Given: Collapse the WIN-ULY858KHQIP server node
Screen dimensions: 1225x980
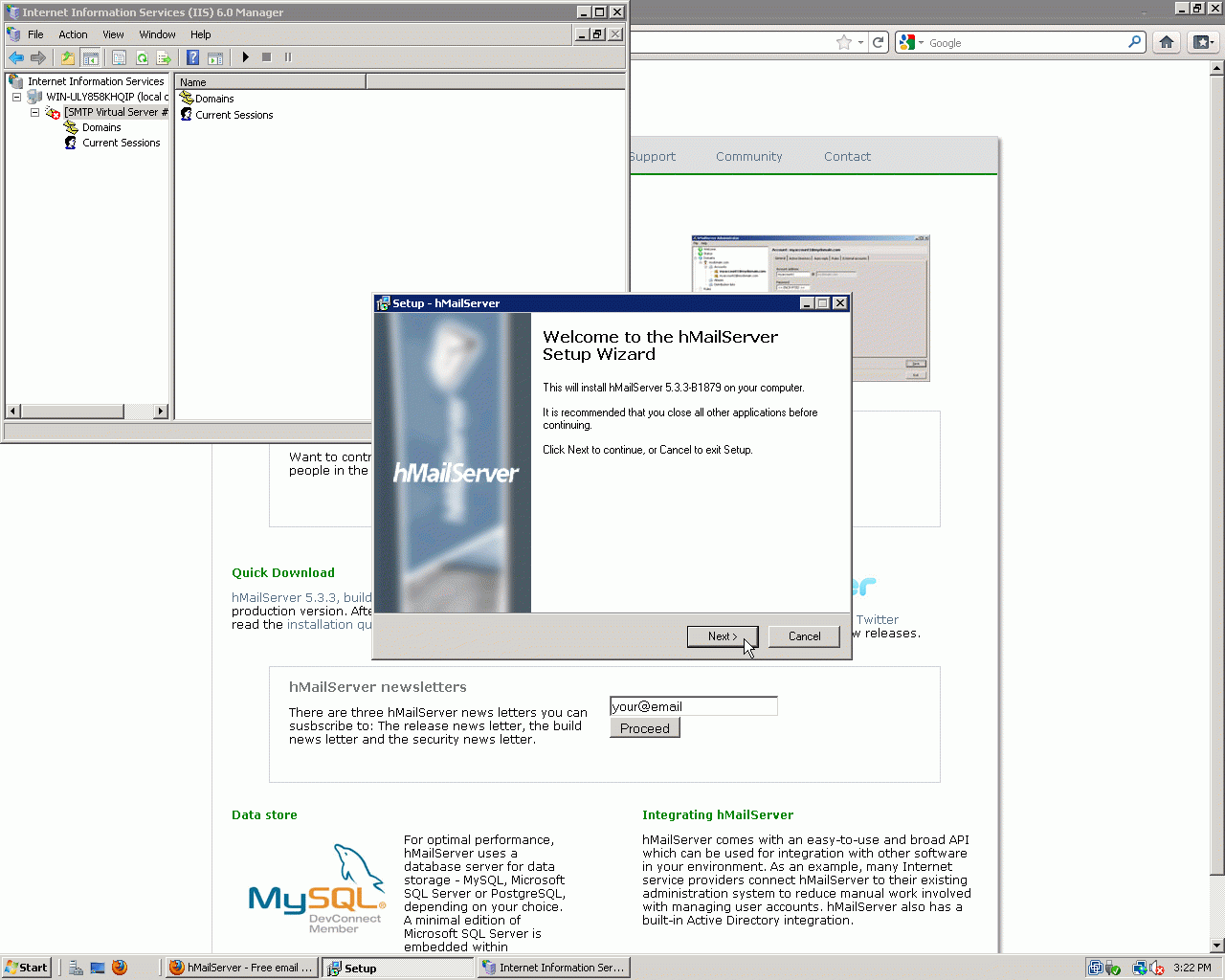Looking at the screenshot, I should click(x=16, y=97).
